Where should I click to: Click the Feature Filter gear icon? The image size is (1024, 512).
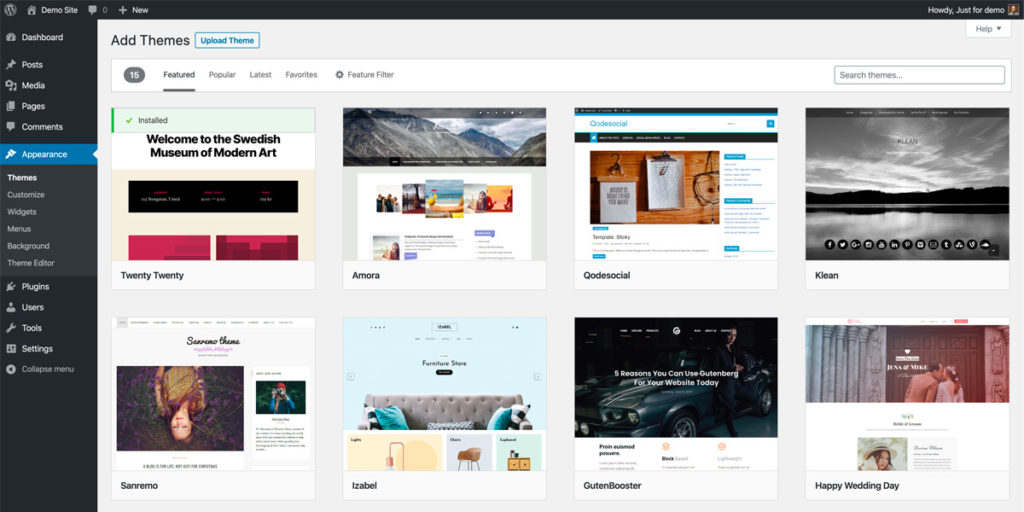pyautogui.click(x=340, y=74)
